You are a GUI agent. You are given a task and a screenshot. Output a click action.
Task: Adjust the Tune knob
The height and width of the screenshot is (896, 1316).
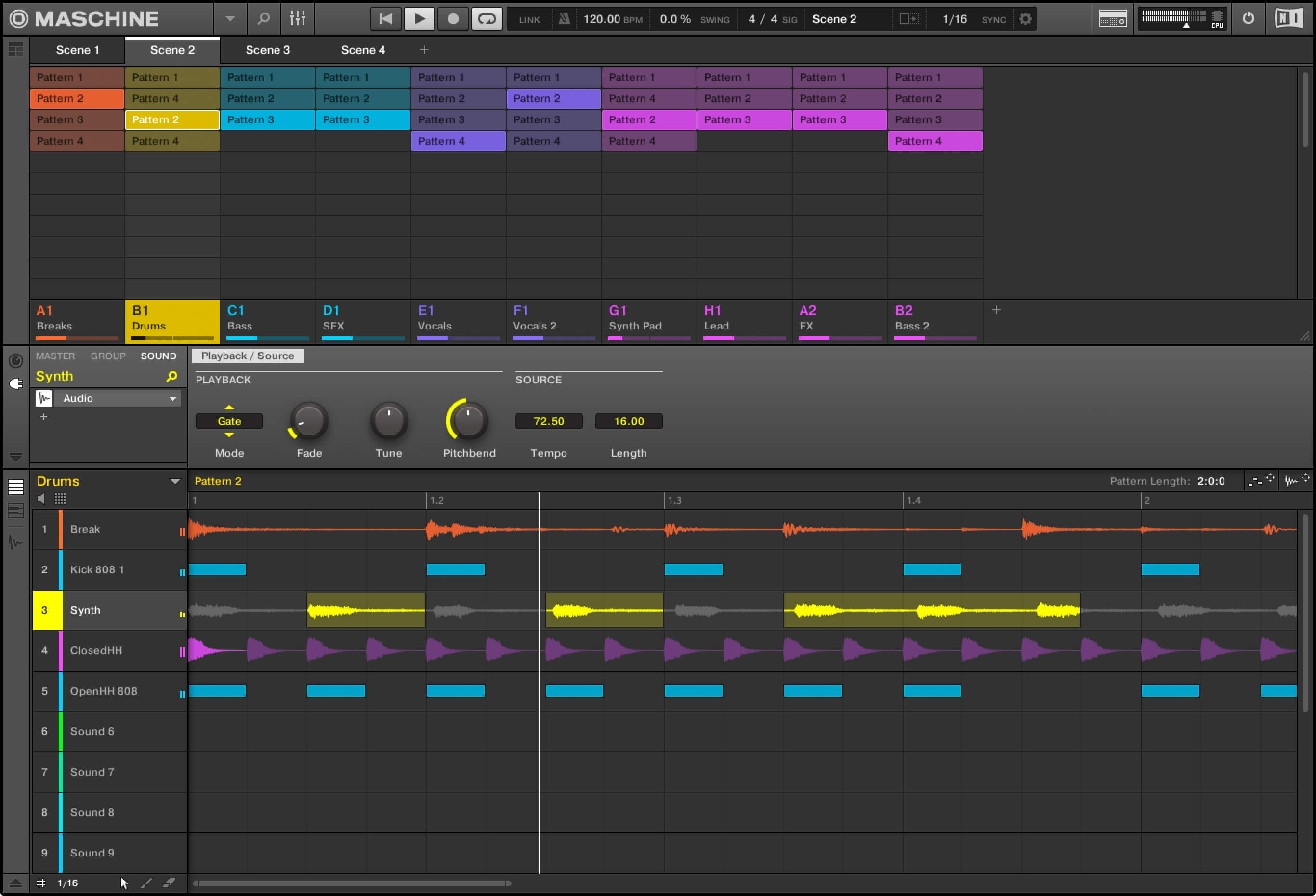[x=389, y=422]
